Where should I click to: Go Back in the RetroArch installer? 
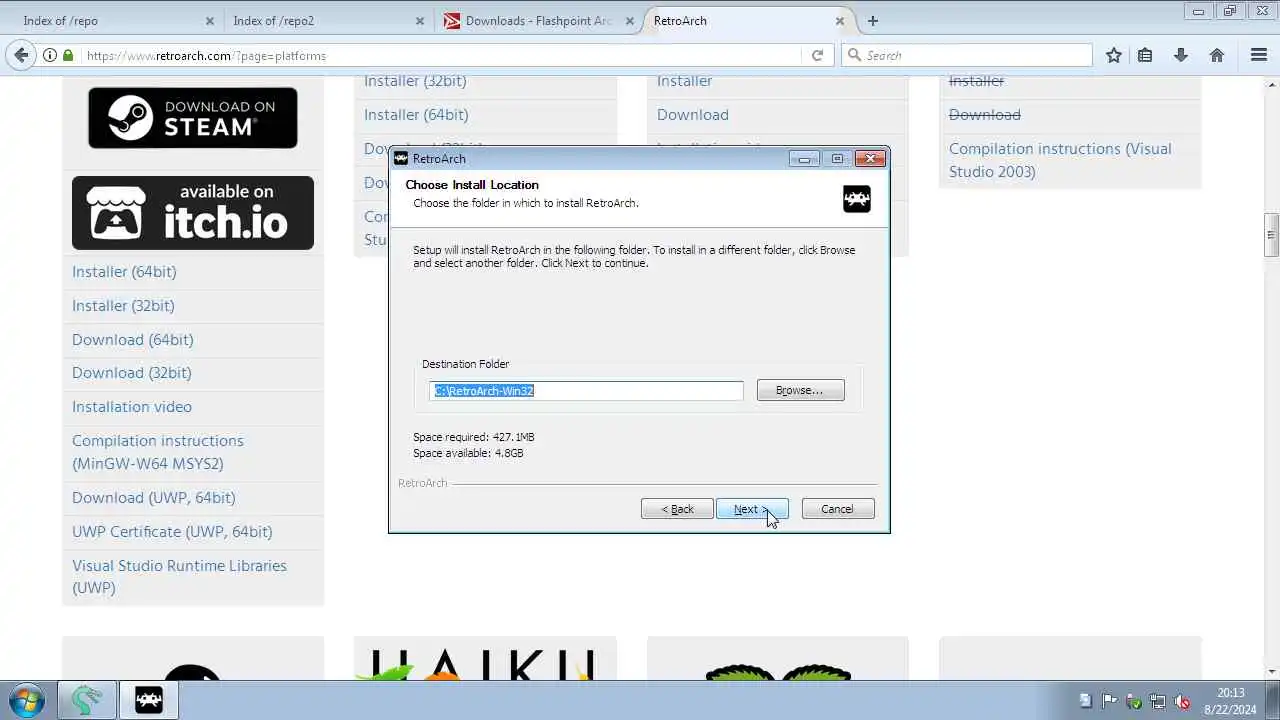677,509
